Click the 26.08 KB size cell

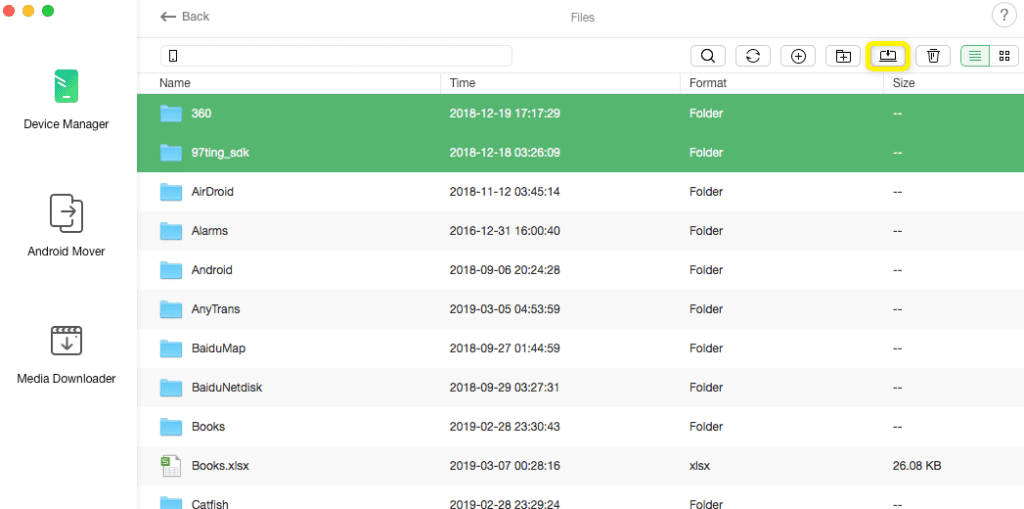pos(916,466)
